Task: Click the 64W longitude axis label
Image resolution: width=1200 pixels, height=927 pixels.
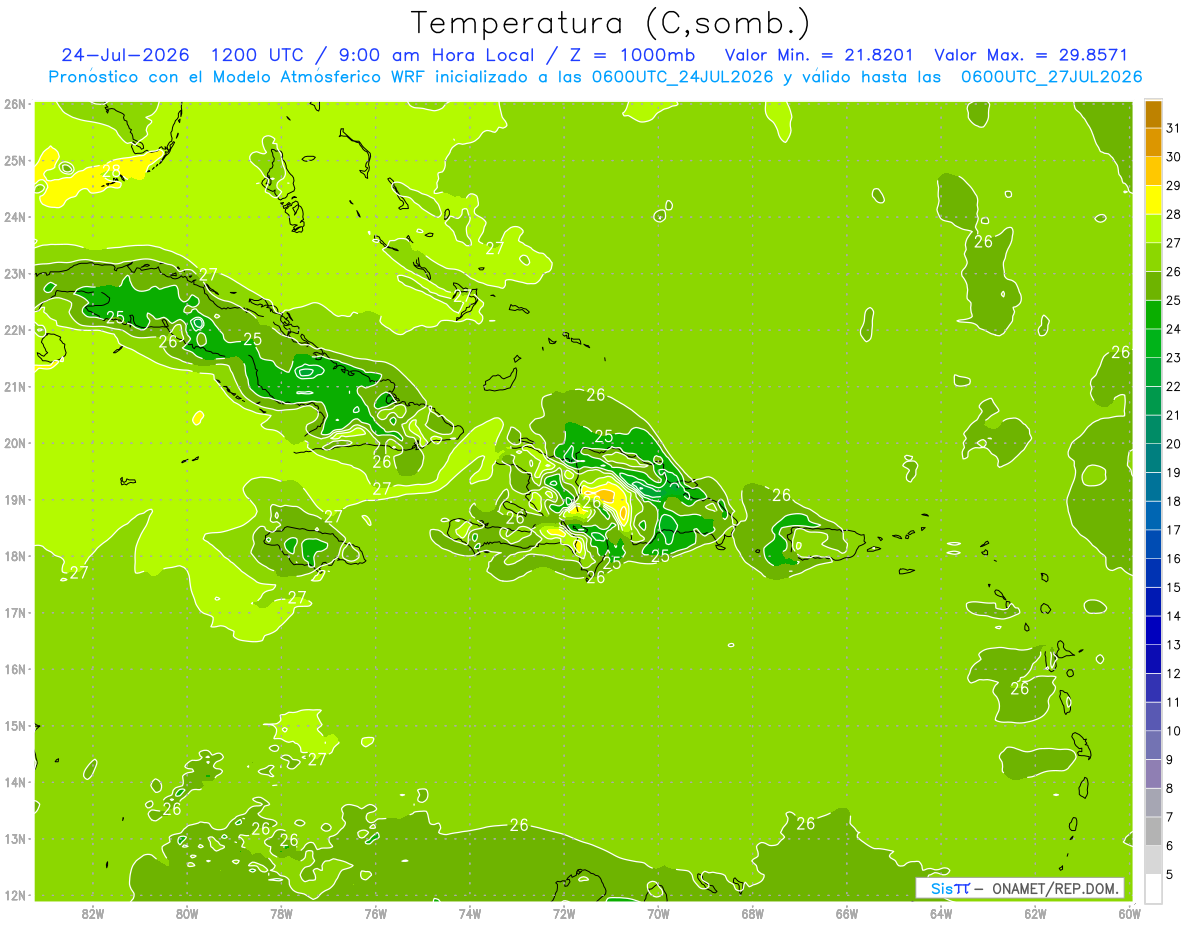Action: click(941, 913)
